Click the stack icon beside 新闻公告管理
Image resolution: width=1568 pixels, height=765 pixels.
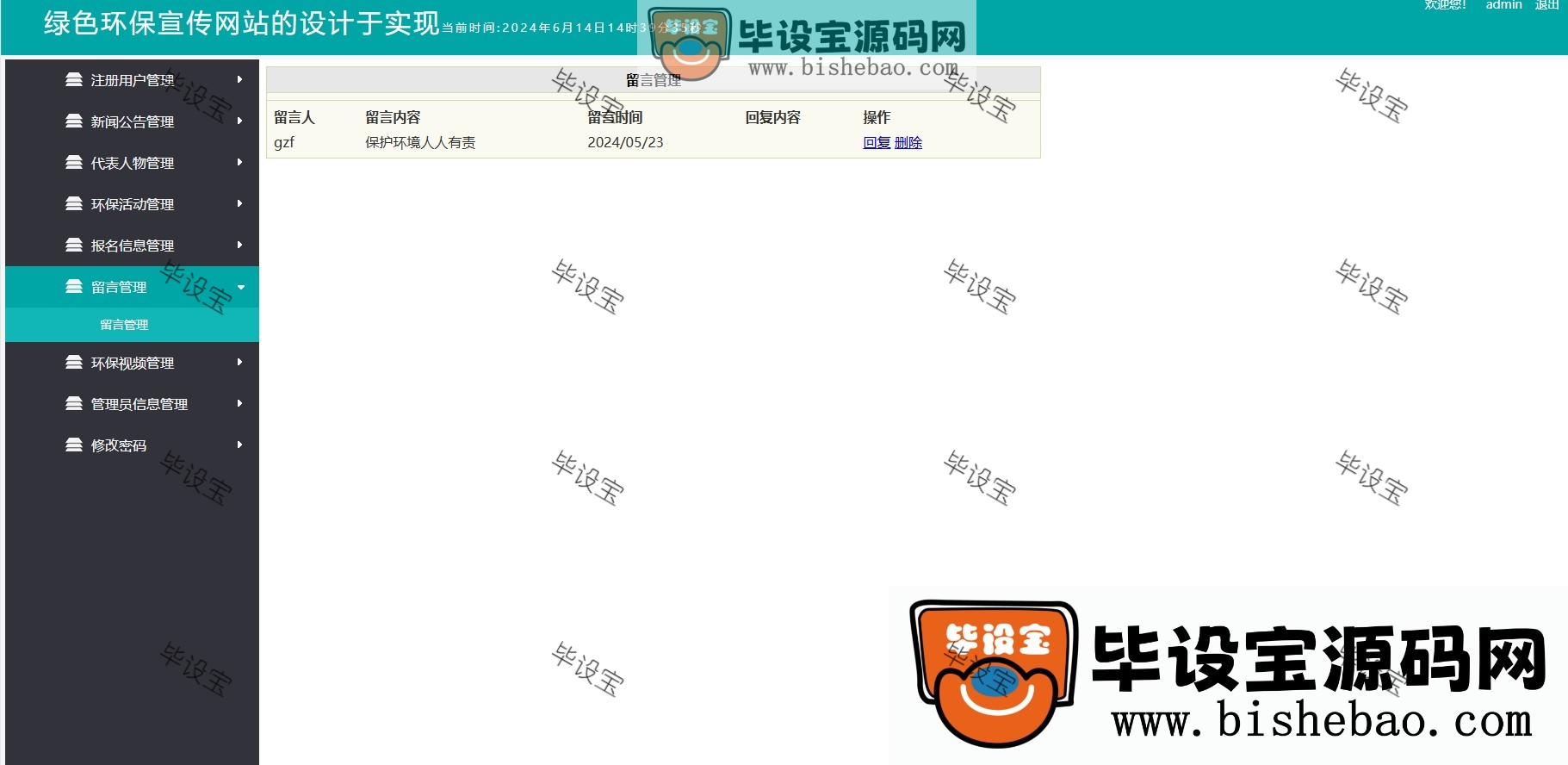coord(74,121)
